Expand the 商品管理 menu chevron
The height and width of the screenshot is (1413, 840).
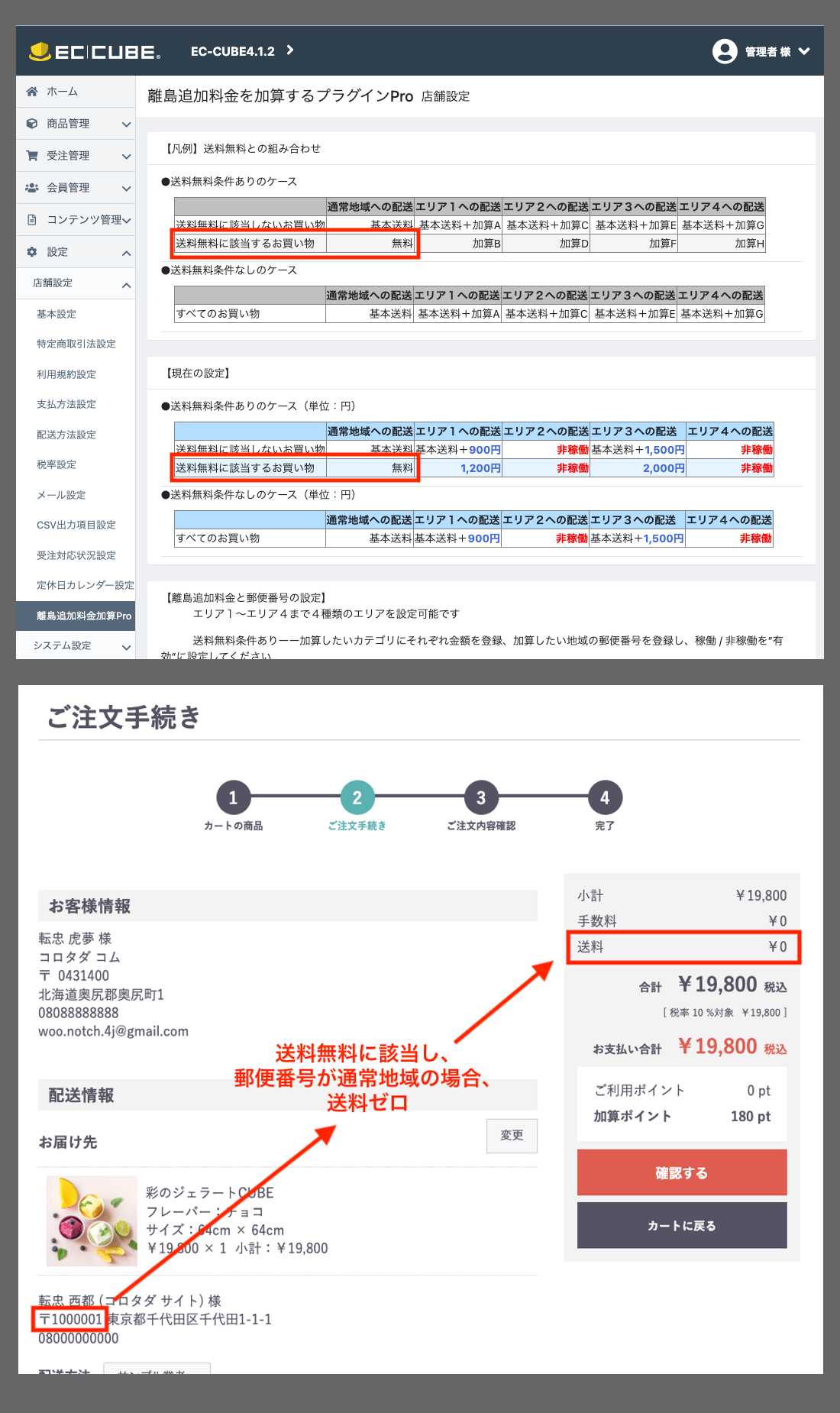pyautogui.click(x=126, y=124)
